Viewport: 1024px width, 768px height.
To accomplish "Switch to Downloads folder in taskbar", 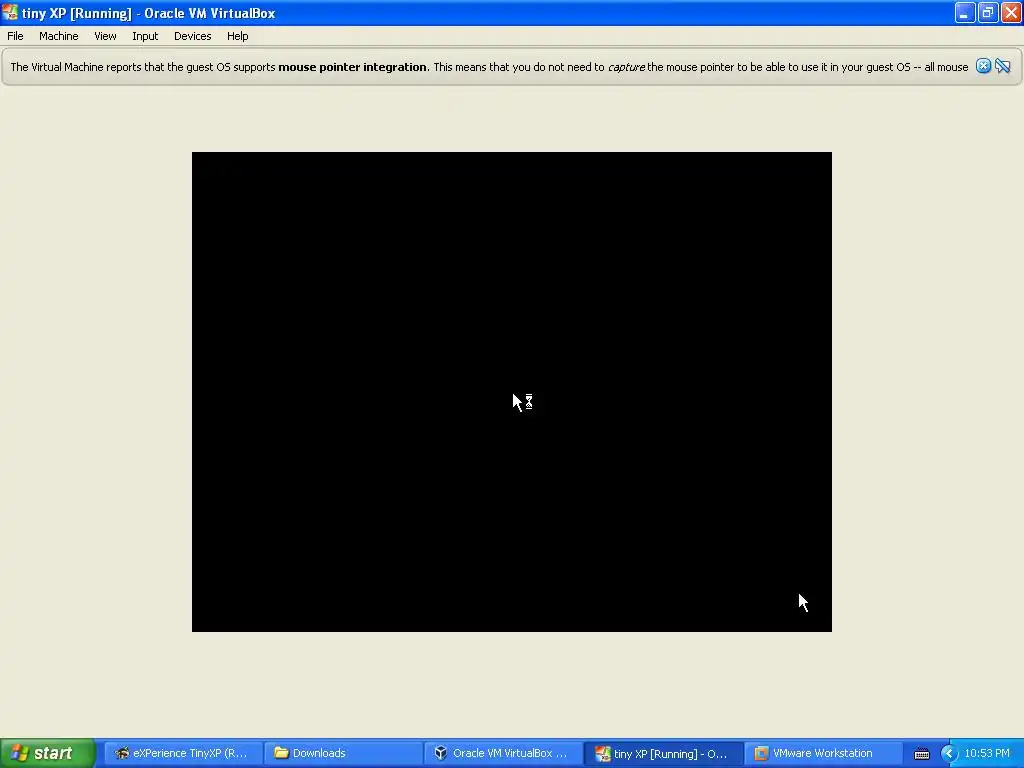I will tap(342, 753).
